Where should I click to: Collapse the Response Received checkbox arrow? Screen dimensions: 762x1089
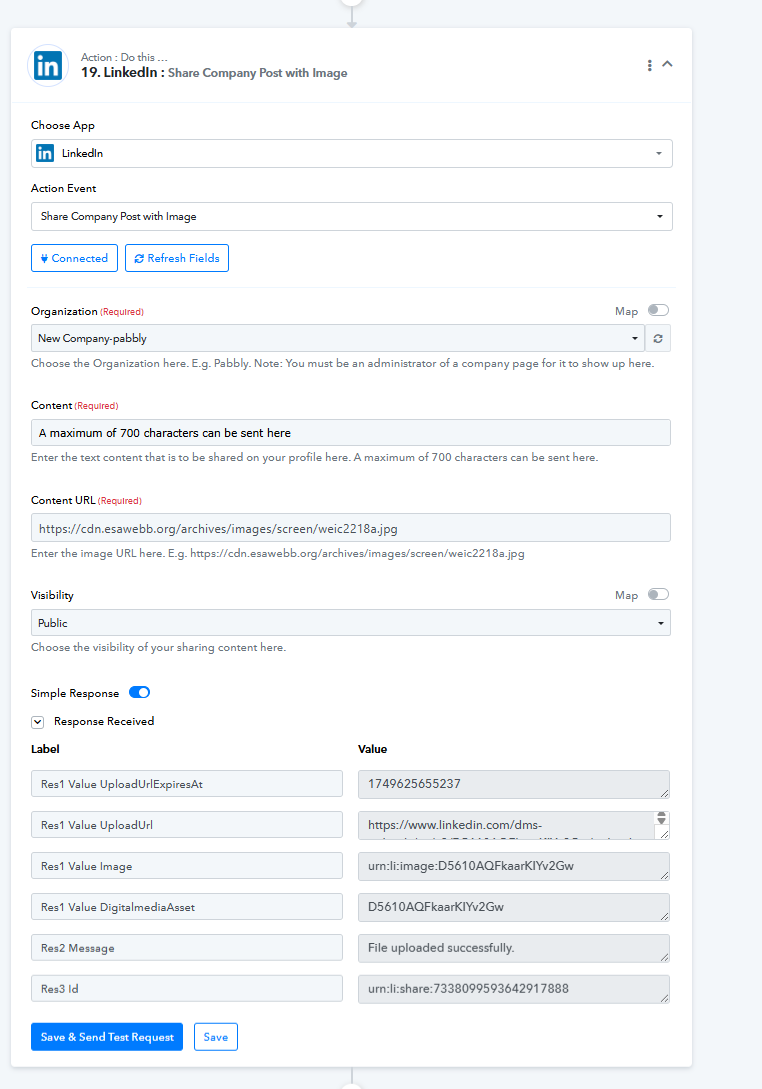click(x=38, y=722)
